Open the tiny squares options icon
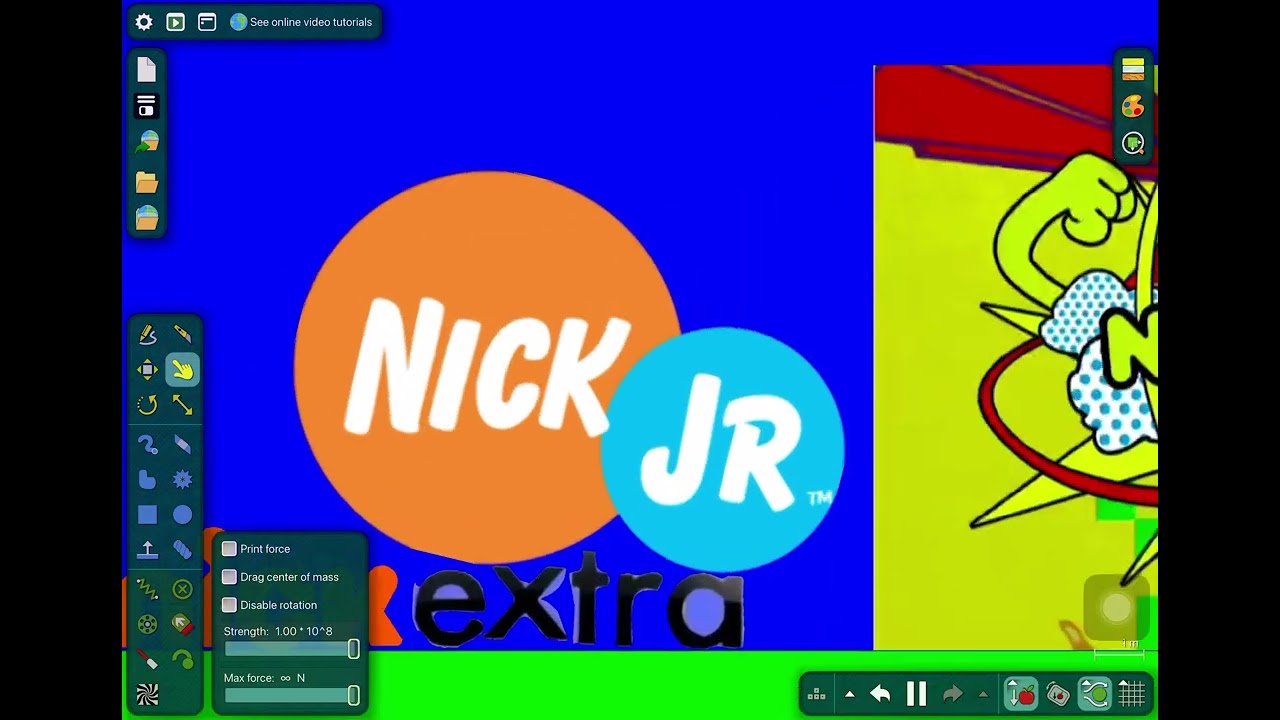Image resolution: width=1280 pixels, height=720 pixels. tap(816, 694)
